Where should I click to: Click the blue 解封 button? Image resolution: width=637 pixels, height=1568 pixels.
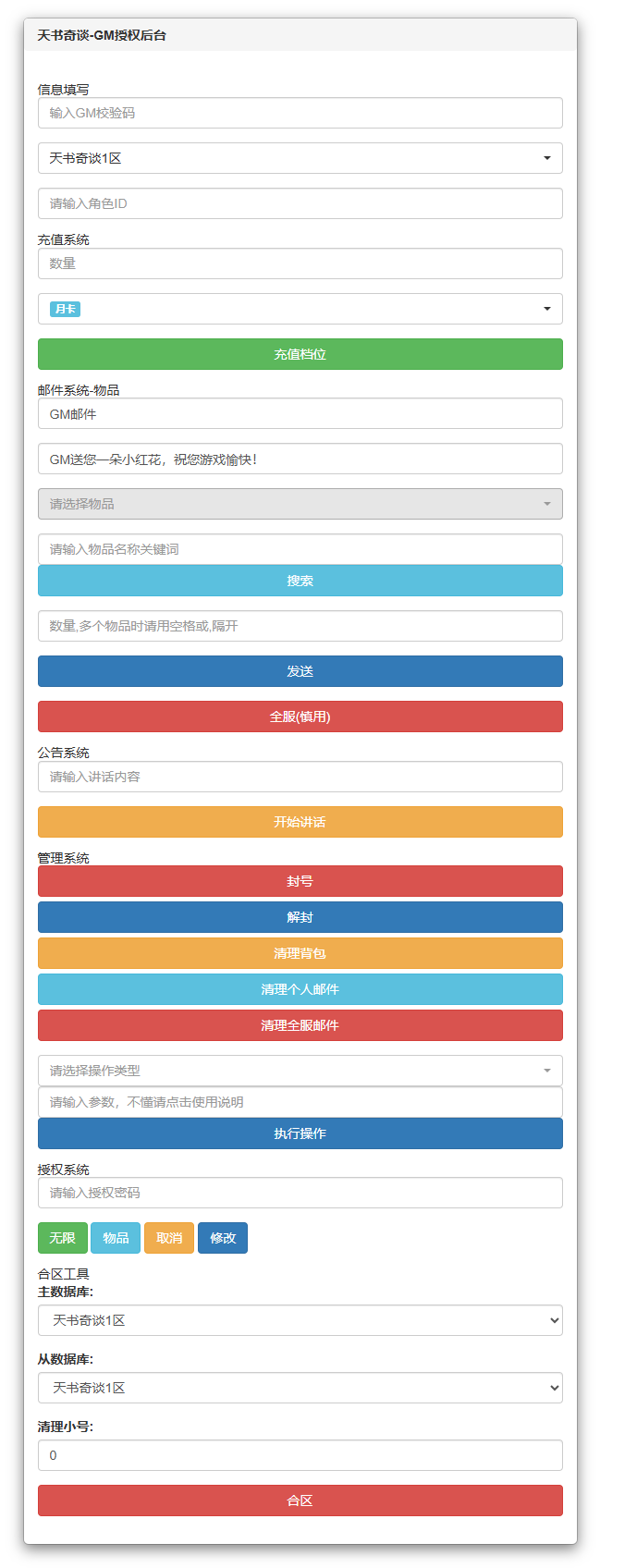tap(300, 917)
